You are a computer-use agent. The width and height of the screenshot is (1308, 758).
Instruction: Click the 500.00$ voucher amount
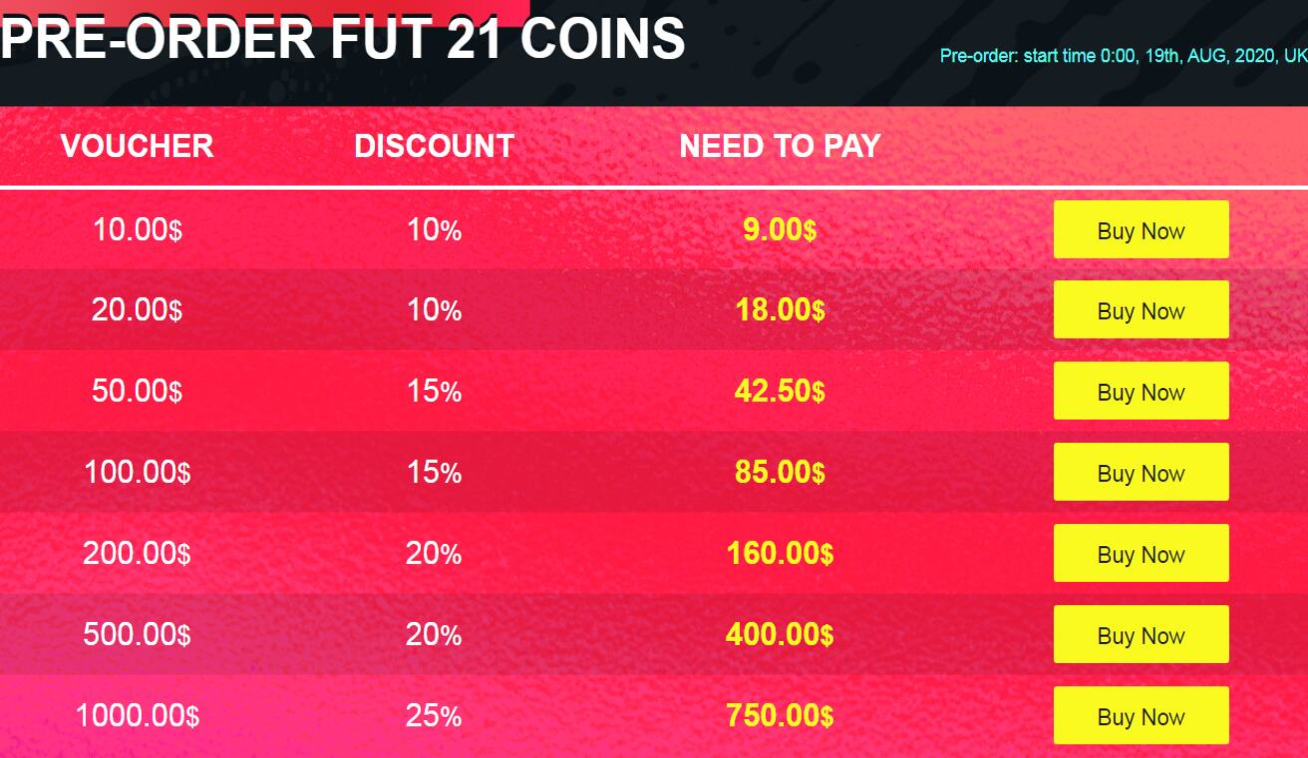click(x=137, y=634)
